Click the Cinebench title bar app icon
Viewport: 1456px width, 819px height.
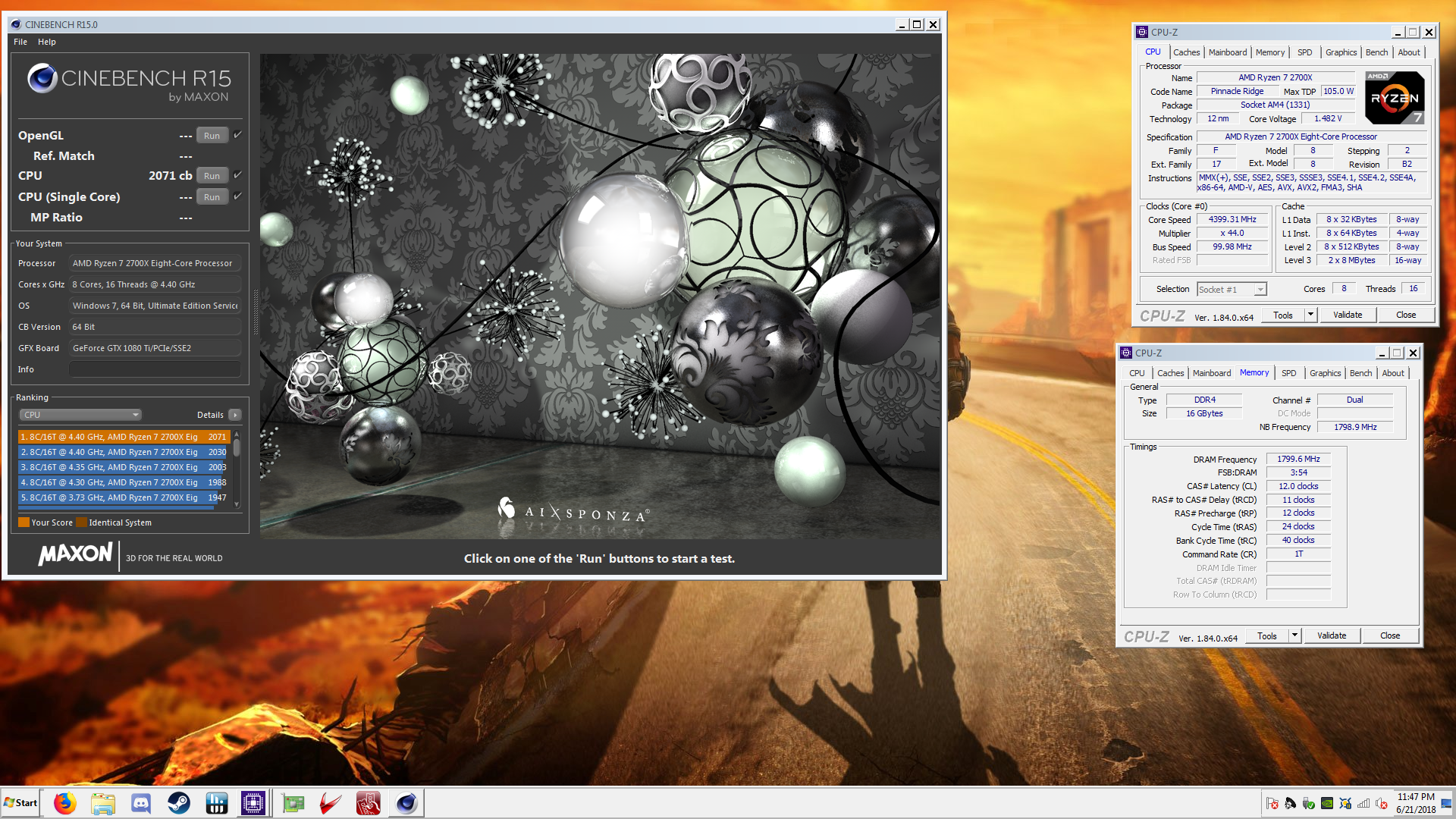coord(16,24)
